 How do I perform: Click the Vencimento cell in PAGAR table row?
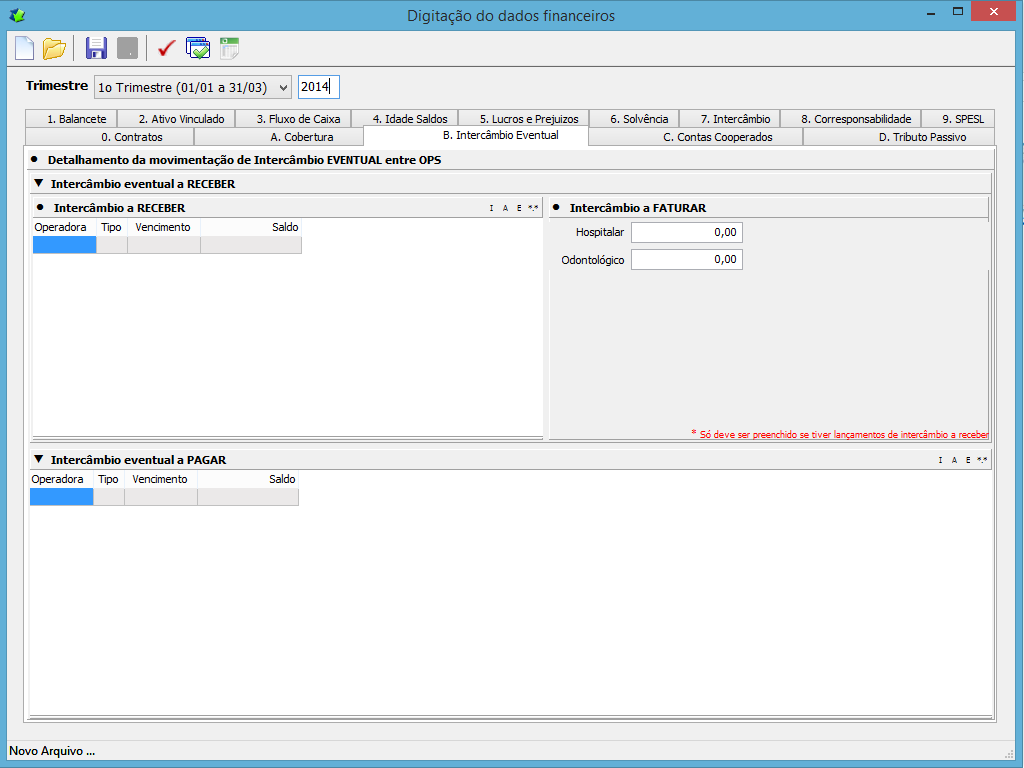161,497
